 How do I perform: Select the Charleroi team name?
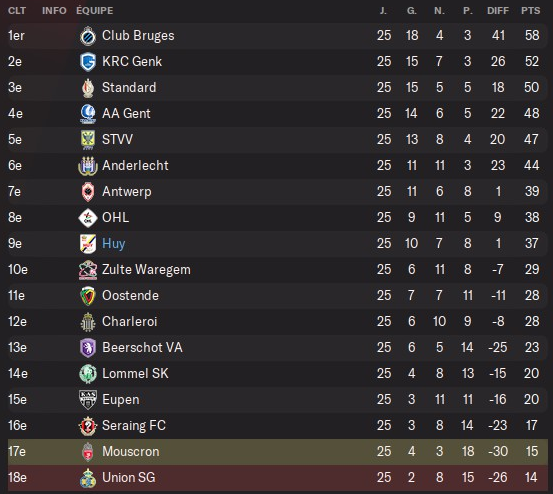tap(129, 322)
